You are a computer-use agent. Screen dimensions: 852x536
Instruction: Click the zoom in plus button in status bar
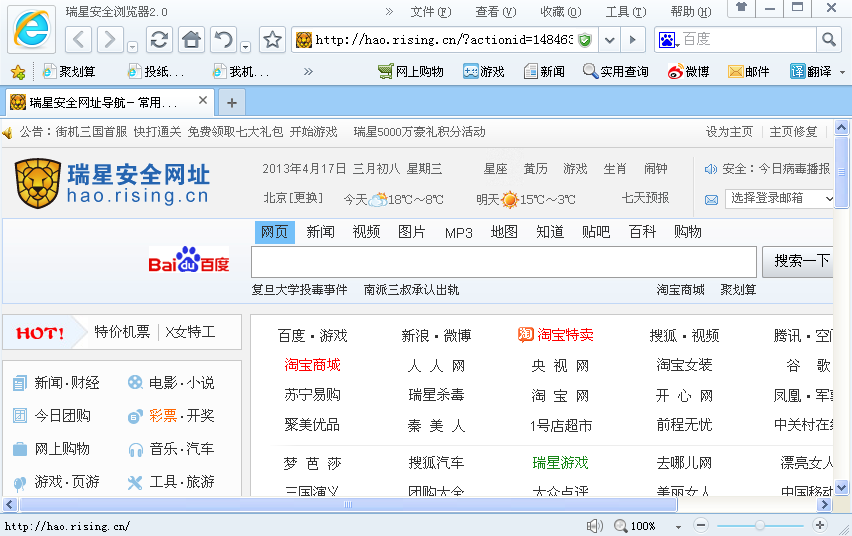pos(821,525)
